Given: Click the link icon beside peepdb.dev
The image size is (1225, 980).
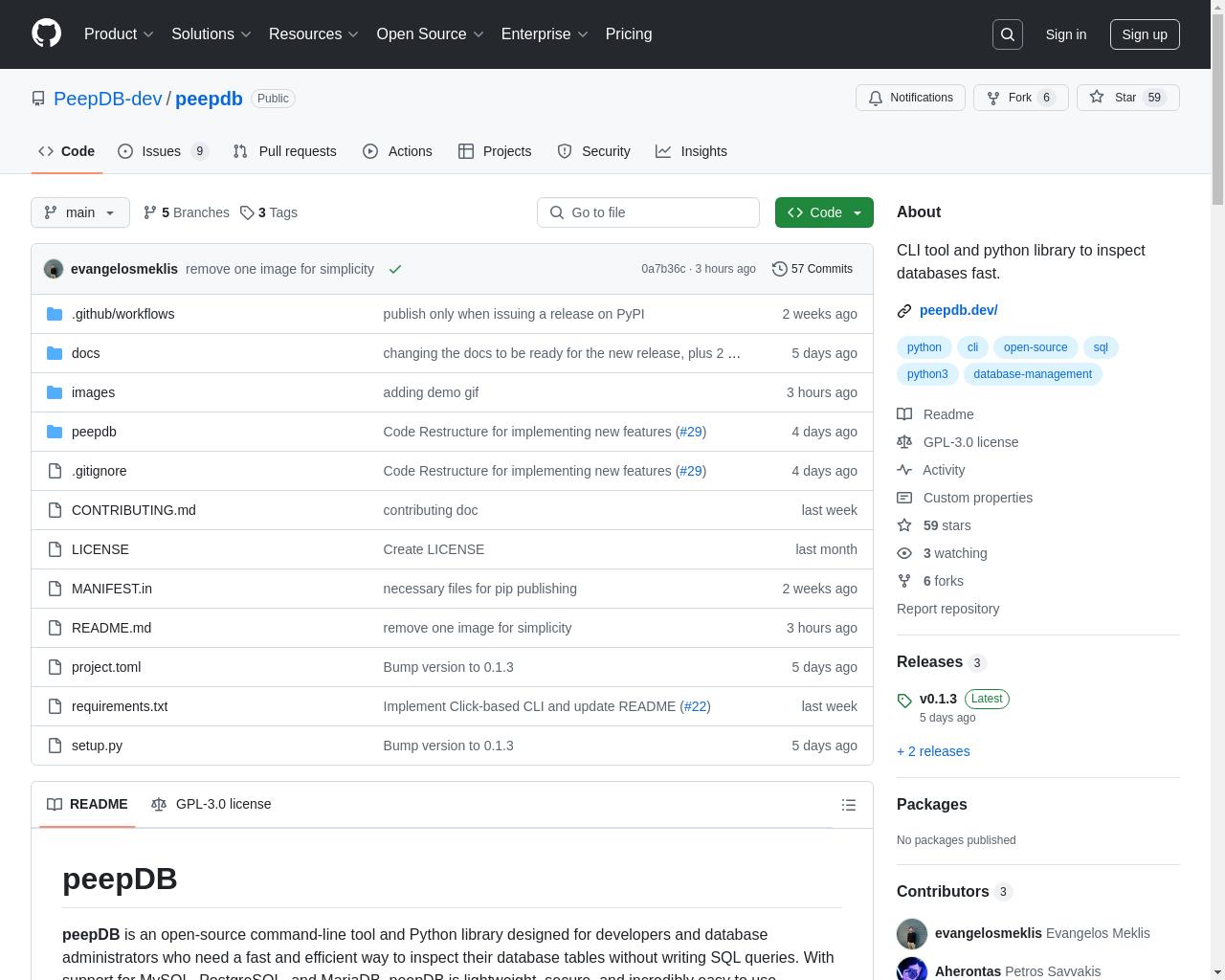Looking at the screenshot, I should [x=904, y=311].
